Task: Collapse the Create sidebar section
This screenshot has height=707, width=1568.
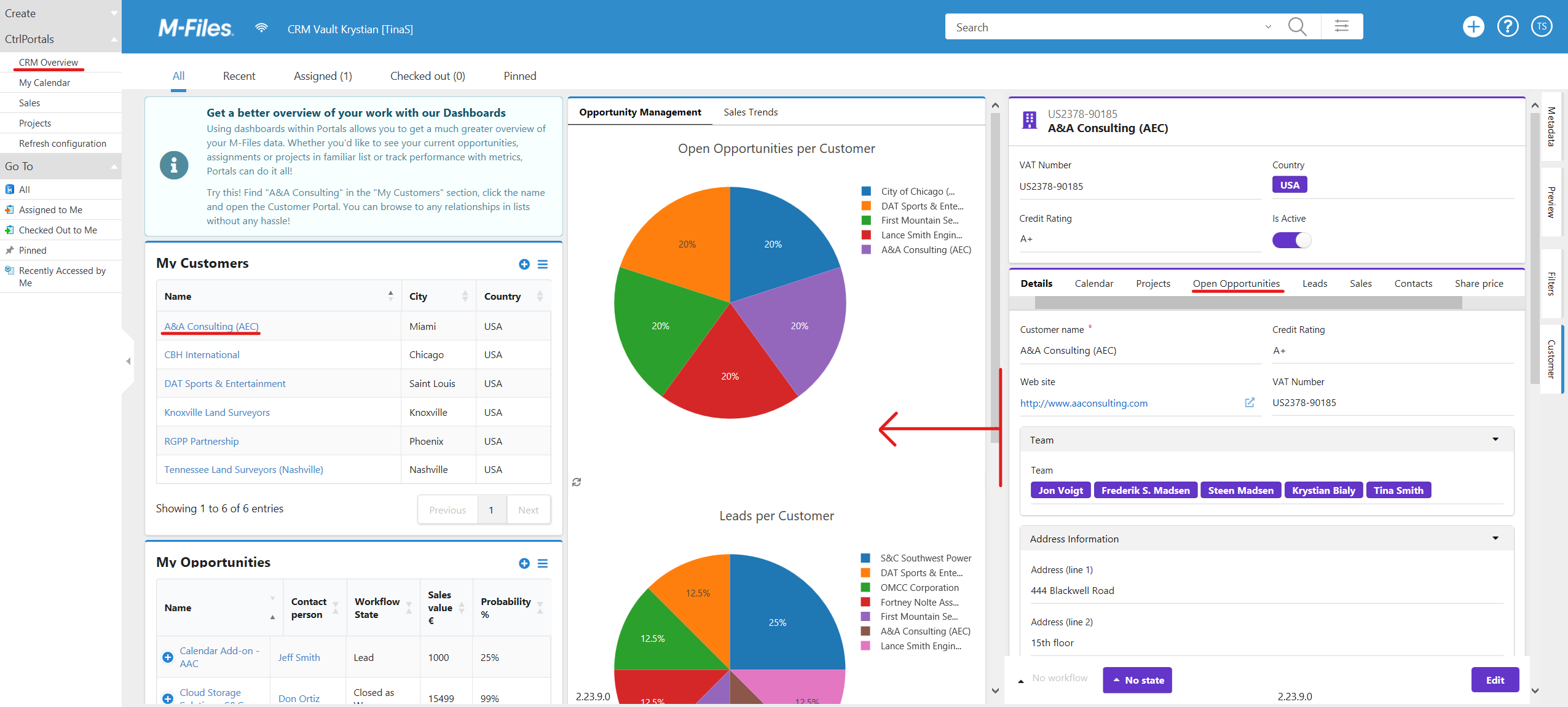Action: click(114, 13)
